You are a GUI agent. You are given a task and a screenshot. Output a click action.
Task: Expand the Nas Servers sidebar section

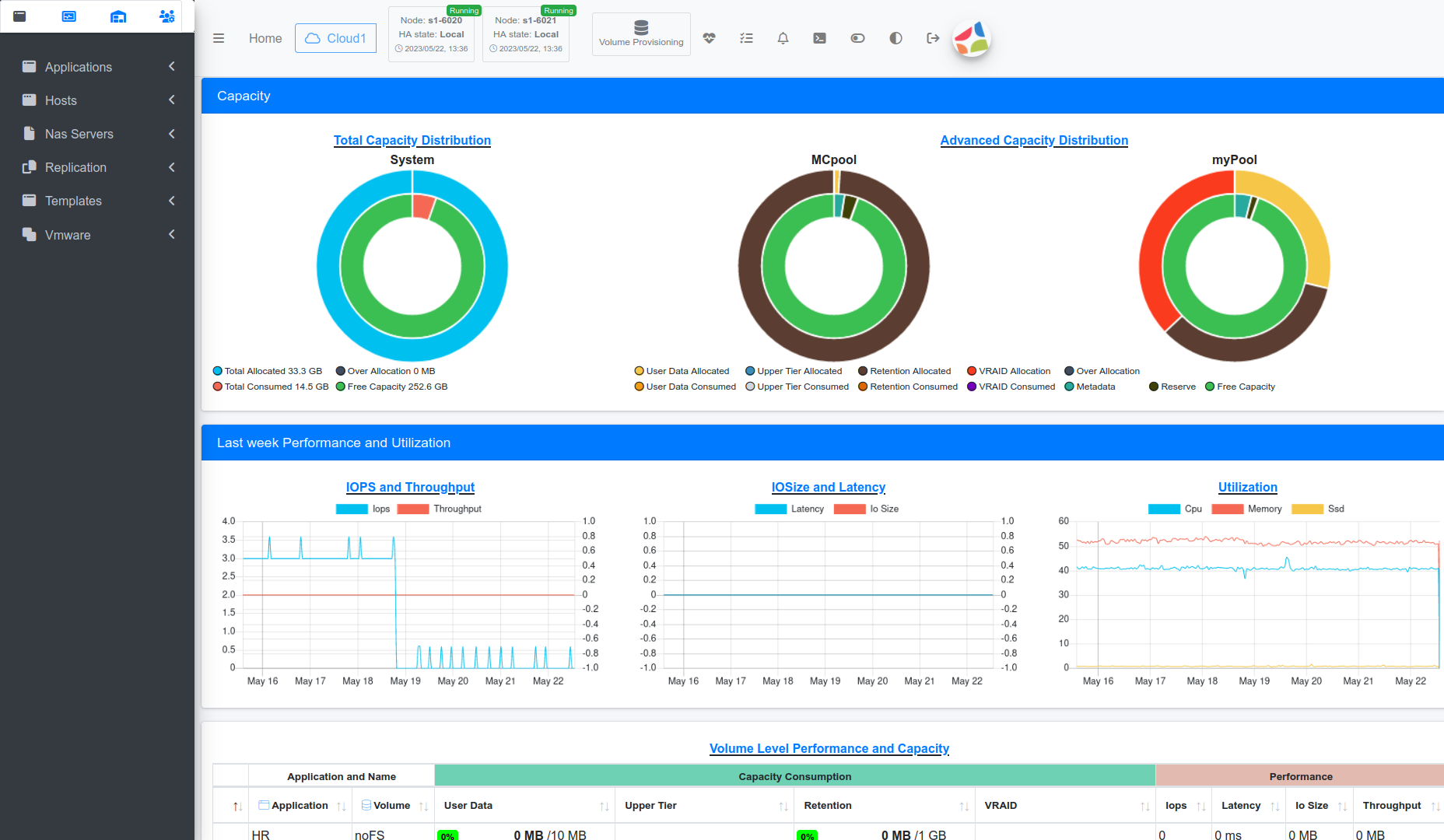(97, 134)
